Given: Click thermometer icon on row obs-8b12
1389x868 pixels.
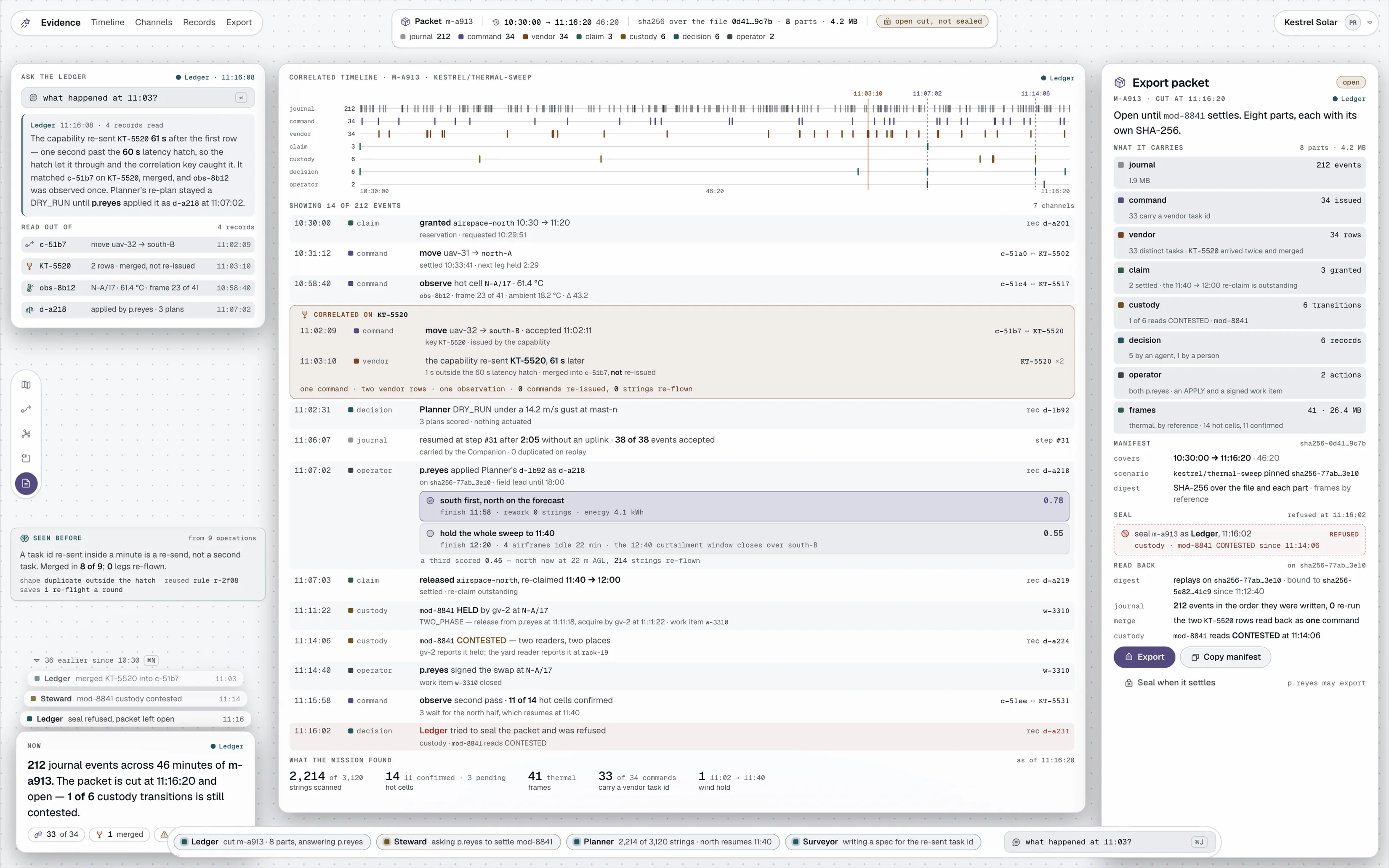Looking at the screenshot, I should 30,288.
